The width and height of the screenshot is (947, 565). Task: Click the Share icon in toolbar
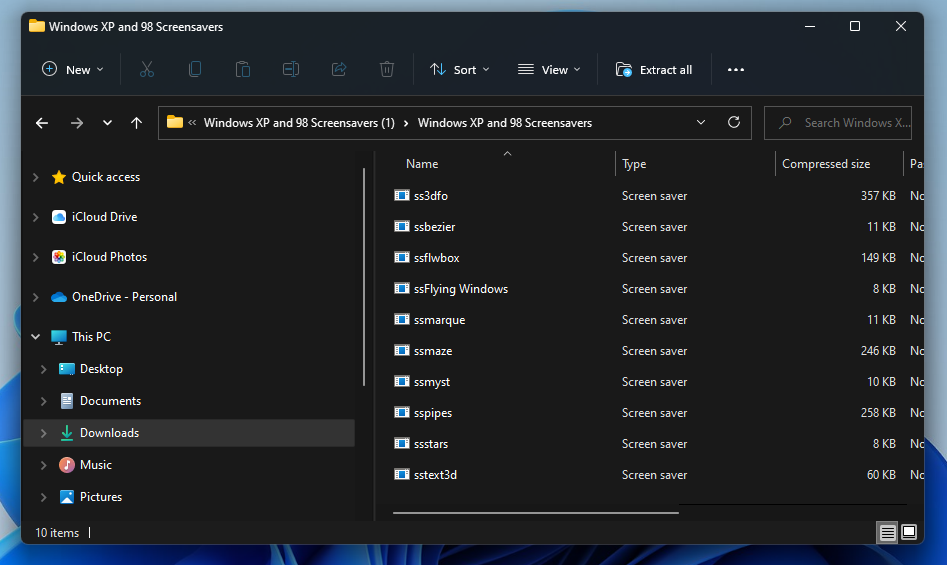tap(339, 69)
